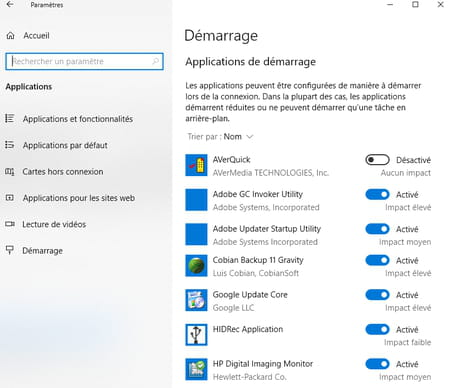
Task: Click the Désactivé status label
Action: (413, 160)
